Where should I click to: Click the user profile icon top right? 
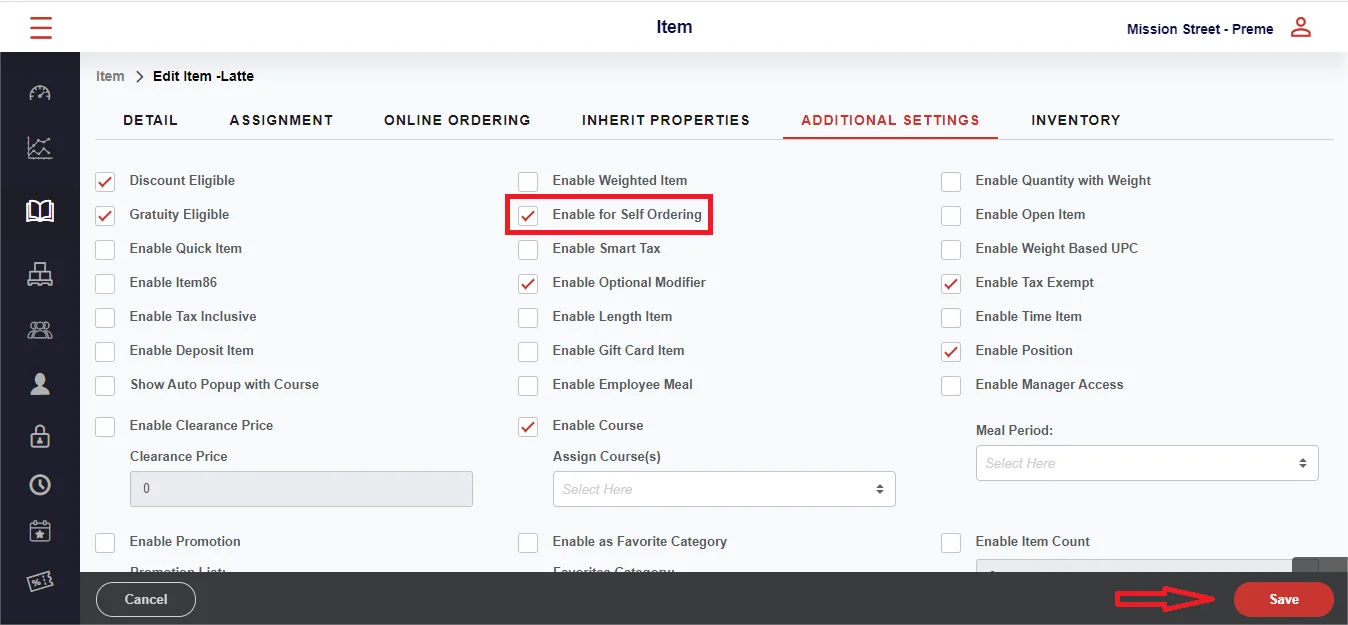click(1300, 28)
